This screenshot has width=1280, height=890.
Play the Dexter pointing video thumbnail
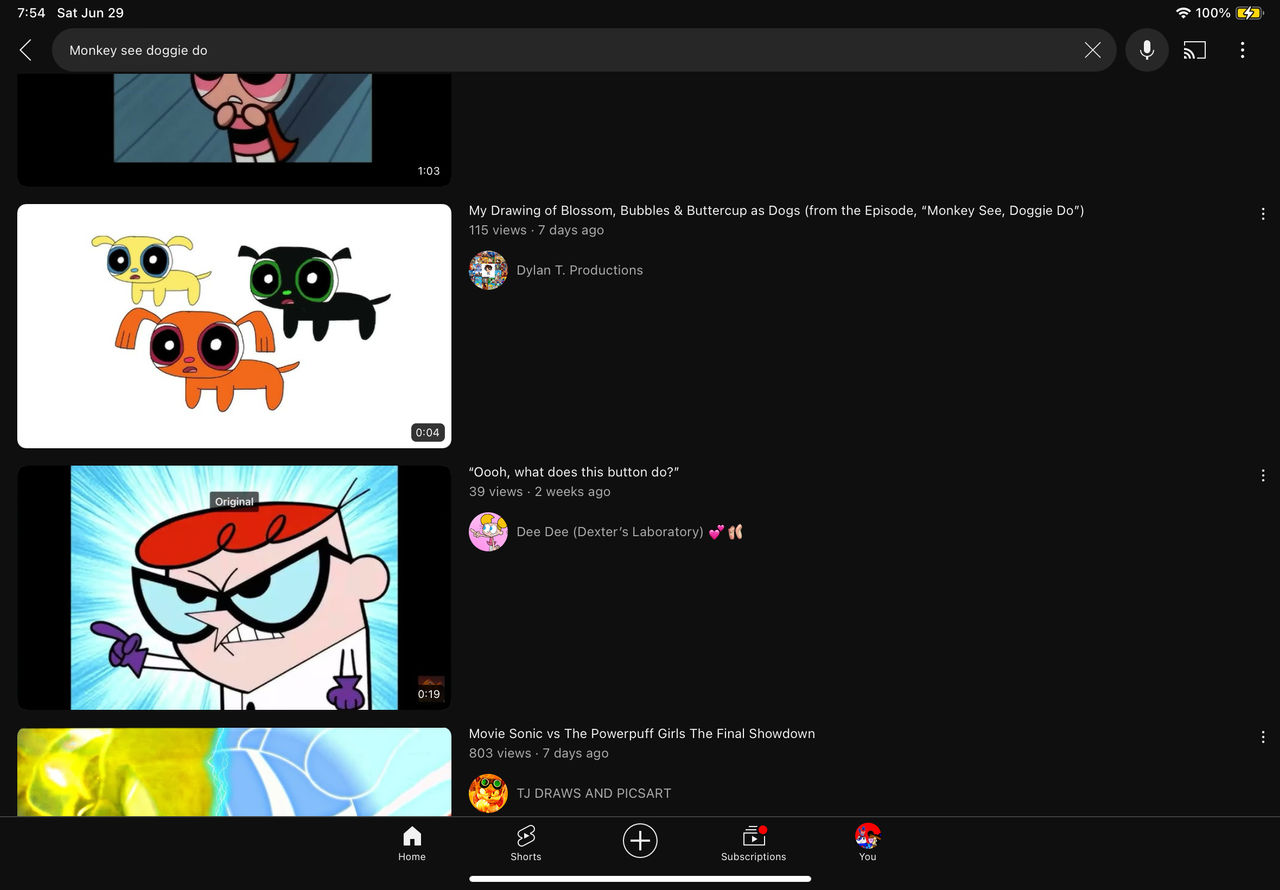pyautogui.click(x=234, y=588)
